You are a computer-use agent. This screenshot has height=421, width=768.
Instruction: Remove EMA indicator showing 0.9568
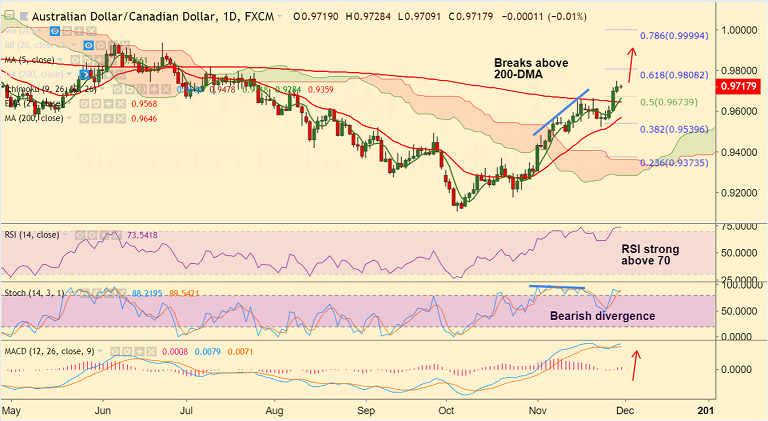(x=120, y=104)
